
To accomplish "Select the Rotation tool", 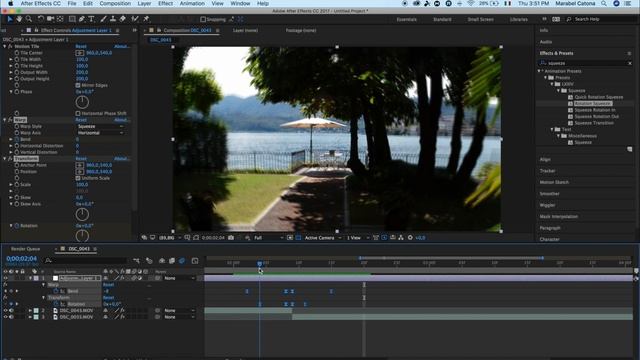I will 41,19.
